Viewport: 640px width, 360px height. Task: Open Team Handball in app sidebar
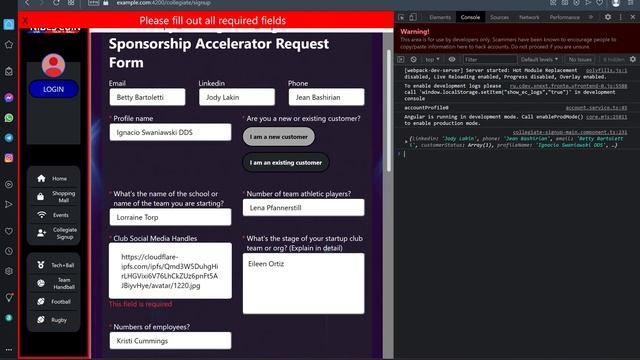tap(53, 283)
